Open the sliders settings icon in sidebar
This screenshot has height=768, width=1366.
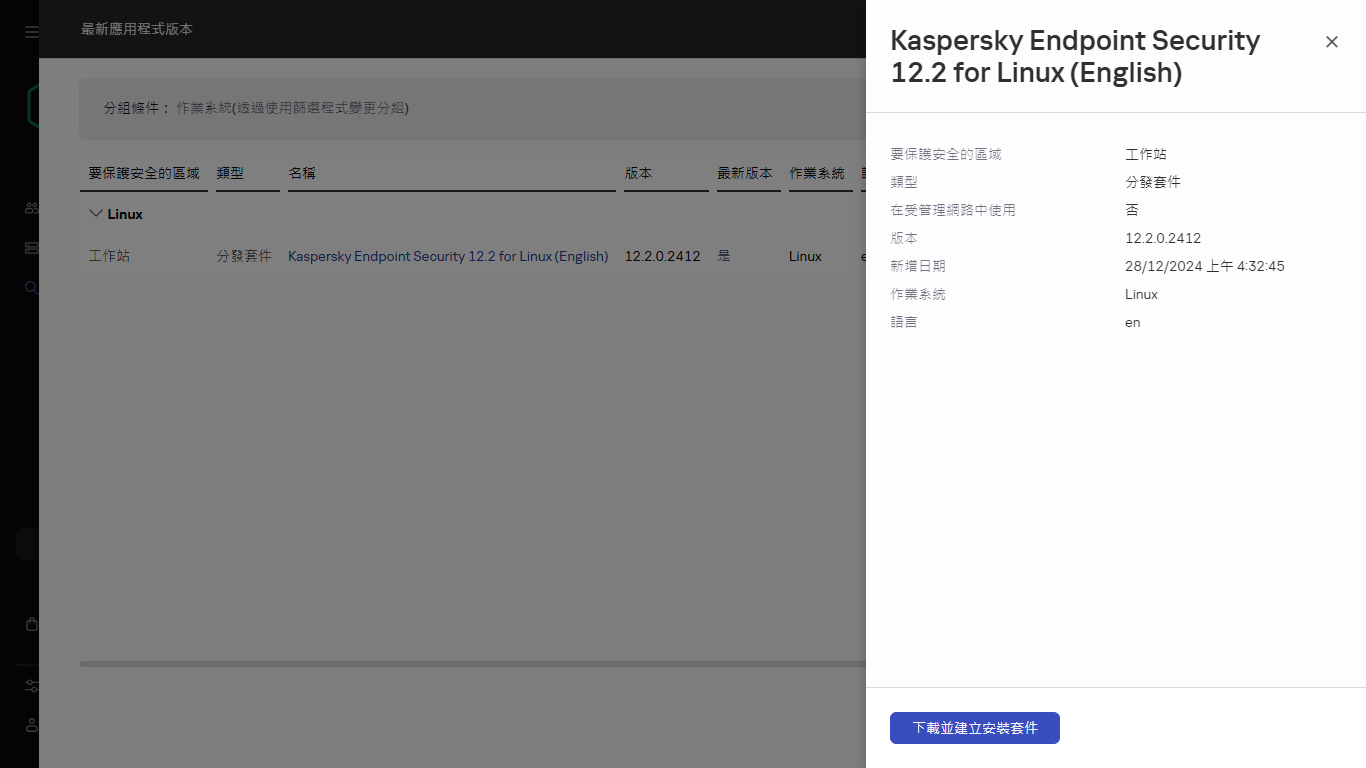(x=32, y=686)
